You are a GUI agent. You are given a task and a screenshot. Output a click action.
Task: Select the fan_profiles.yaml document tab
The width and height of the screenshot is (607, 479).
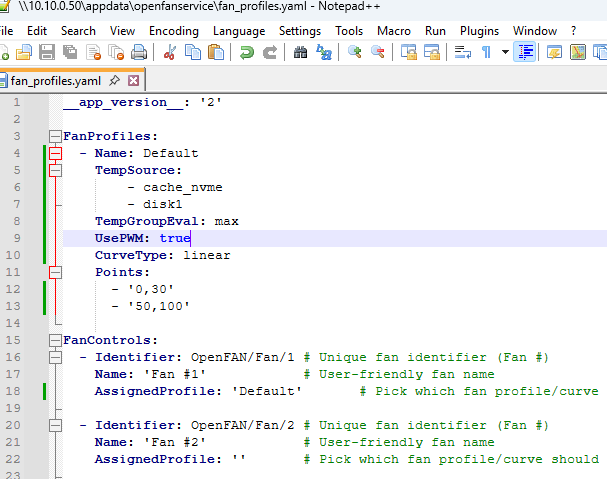coord(72,81)
